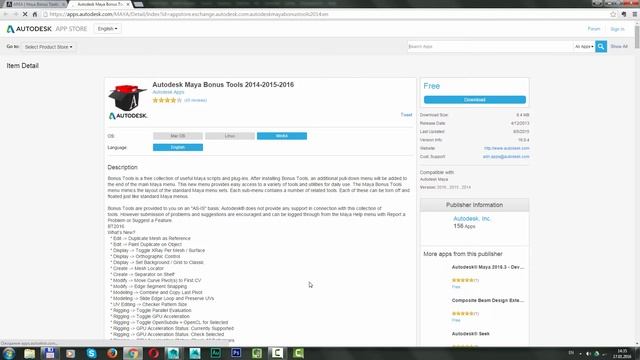Image resolution: width=640 pixels, height=360 pixels.
Task: Open File Explorer from the taskbar
Action: point(29,353)
